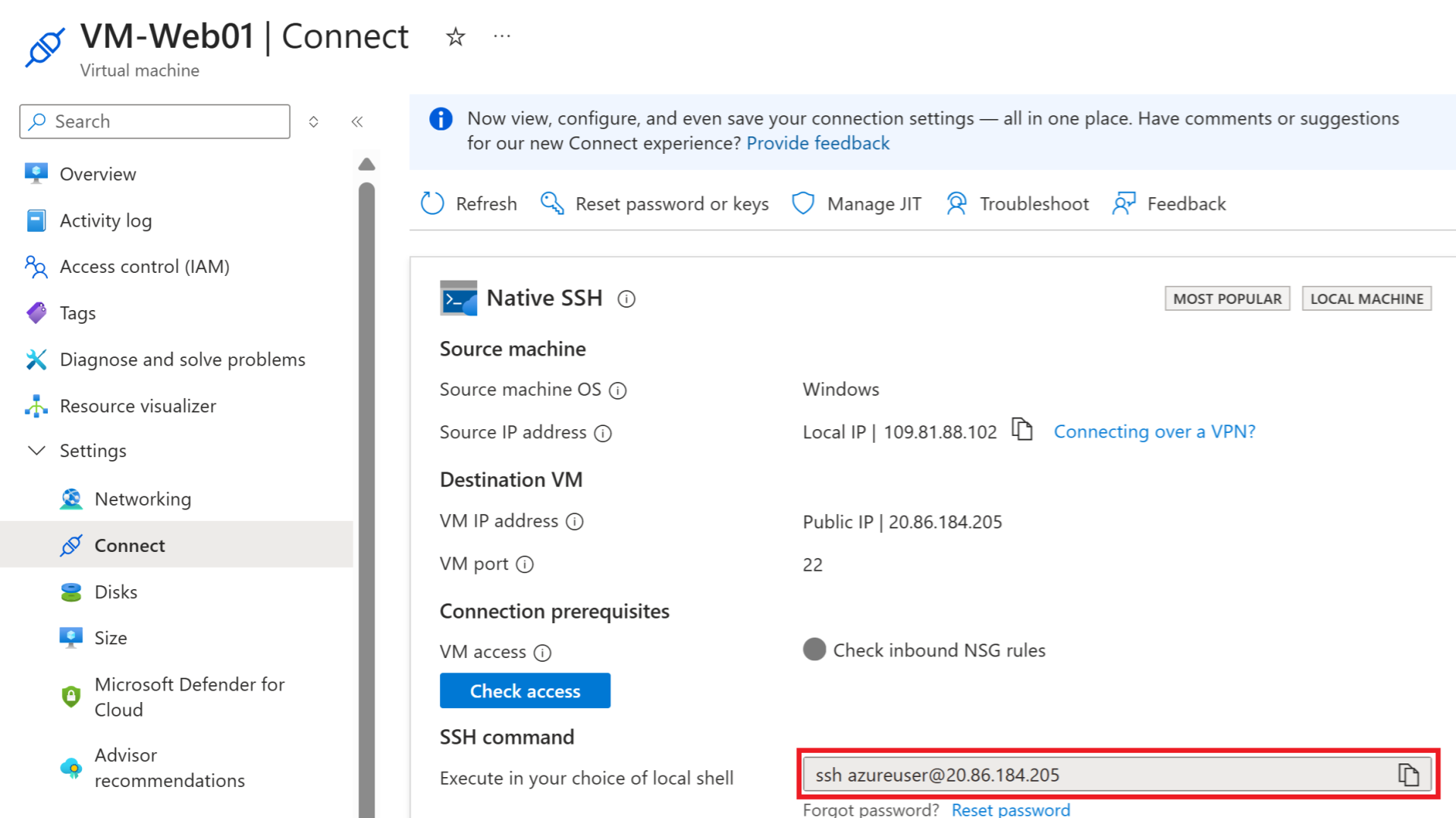Screen dimensions: 1456x818
Task: Click the Reset password link
Action: 1011,810
